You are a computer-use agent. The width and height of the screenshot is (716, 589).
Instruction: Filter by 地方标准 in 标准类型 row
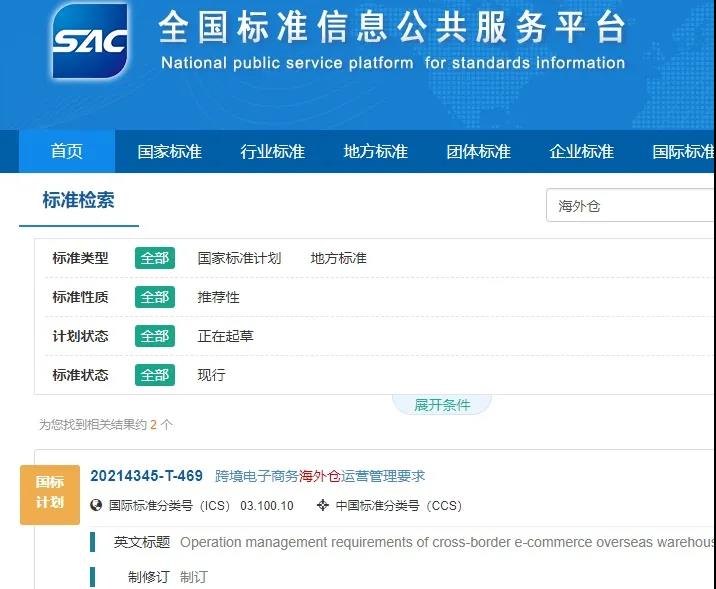338,258
